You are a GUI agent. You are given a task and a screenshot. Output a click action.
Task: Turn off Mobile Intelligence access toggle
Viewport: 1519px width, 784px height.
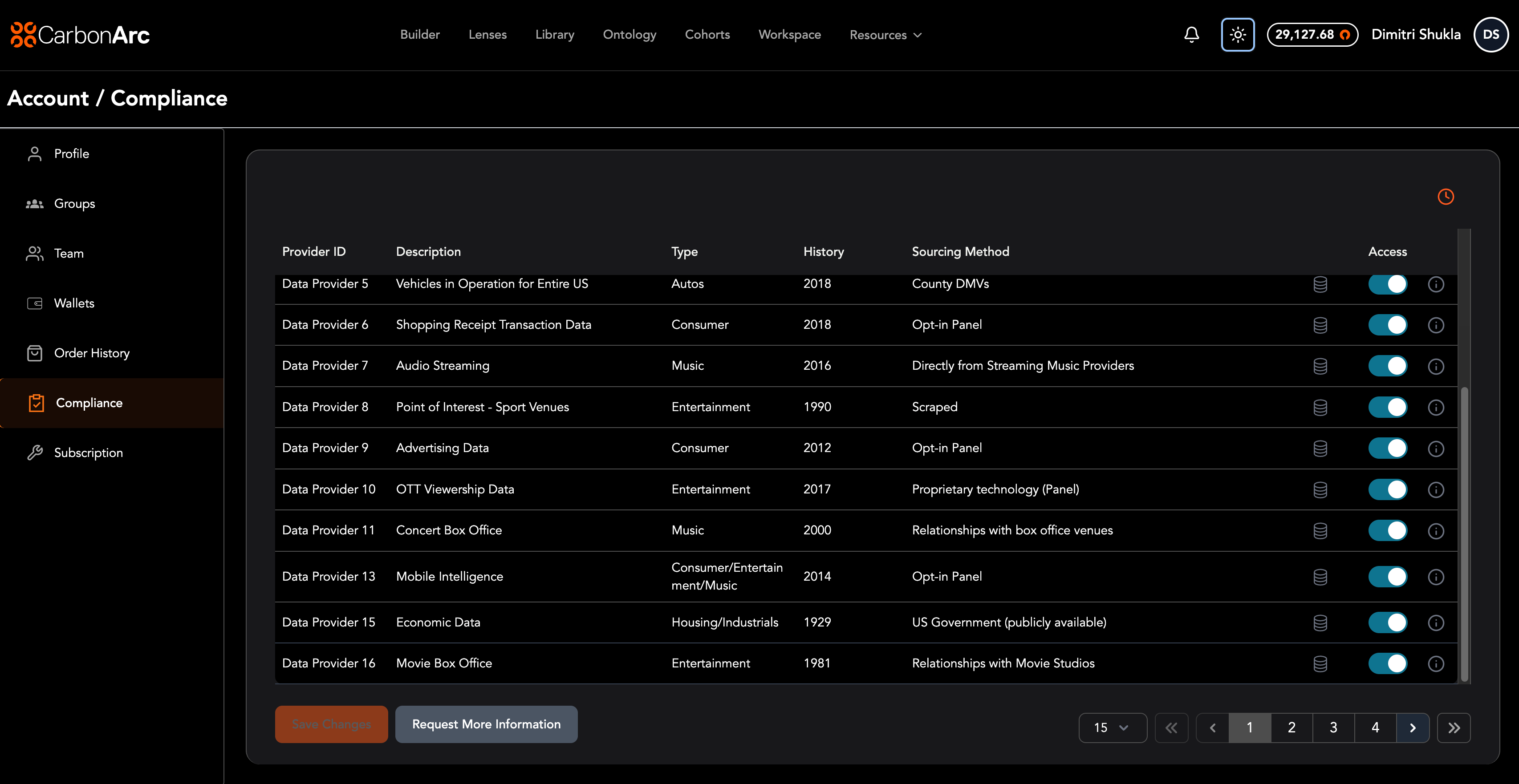coord(1387,577)
